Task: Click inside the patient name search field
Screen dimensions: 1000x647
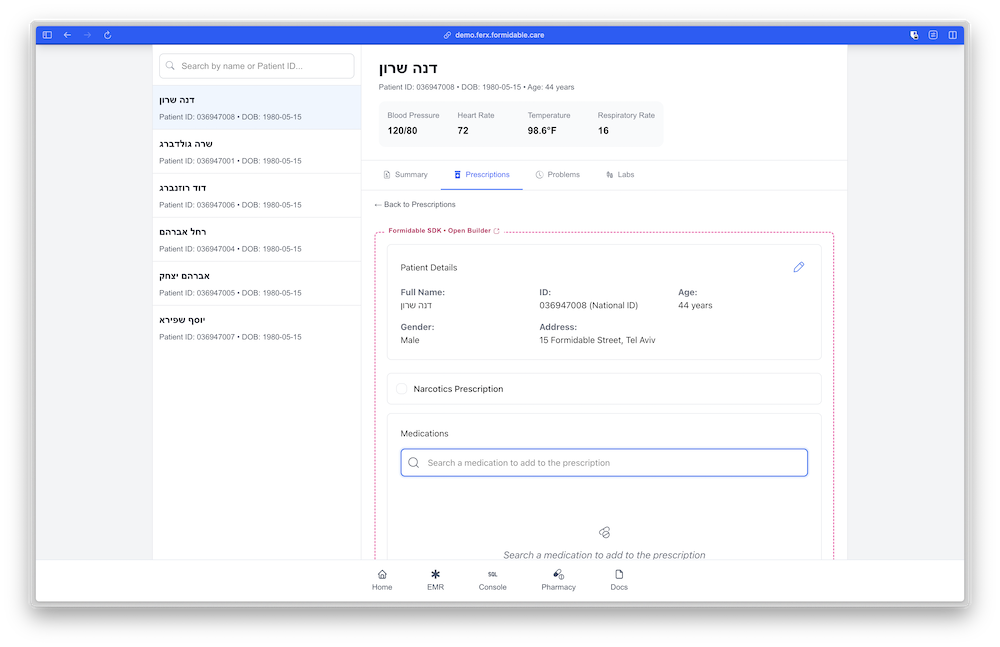Action: click(255, 65)
